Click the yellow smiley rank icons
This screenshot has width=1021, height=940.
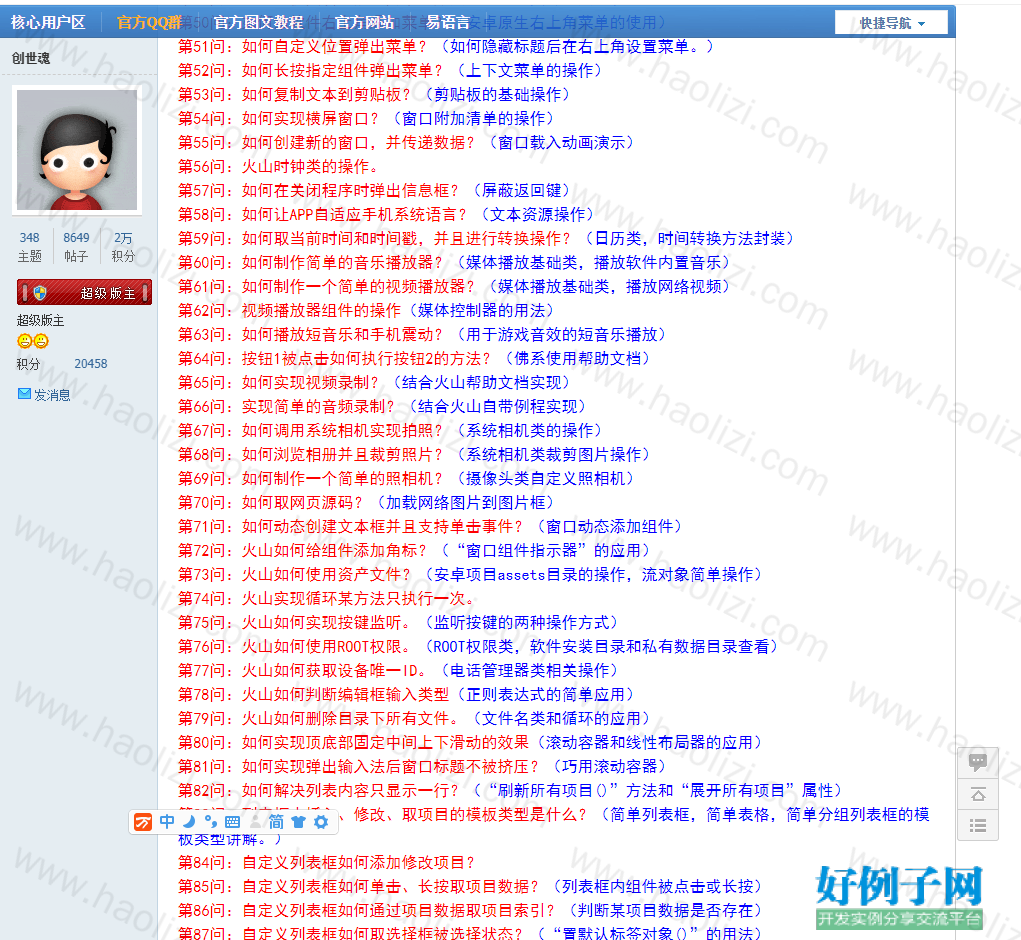pyautogui.click(x=33, y=340)
